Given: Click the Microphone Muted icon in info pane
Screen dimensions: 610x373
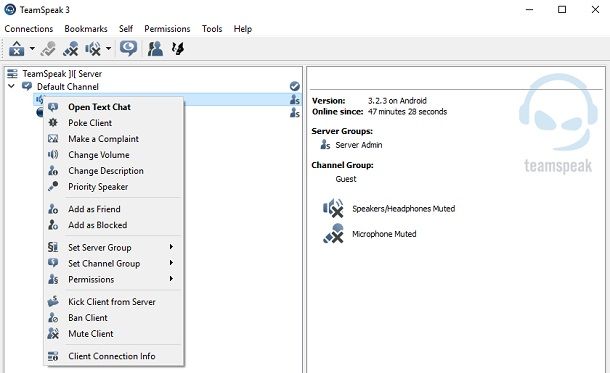Looking at the screenshot, I should coord(333,233).
